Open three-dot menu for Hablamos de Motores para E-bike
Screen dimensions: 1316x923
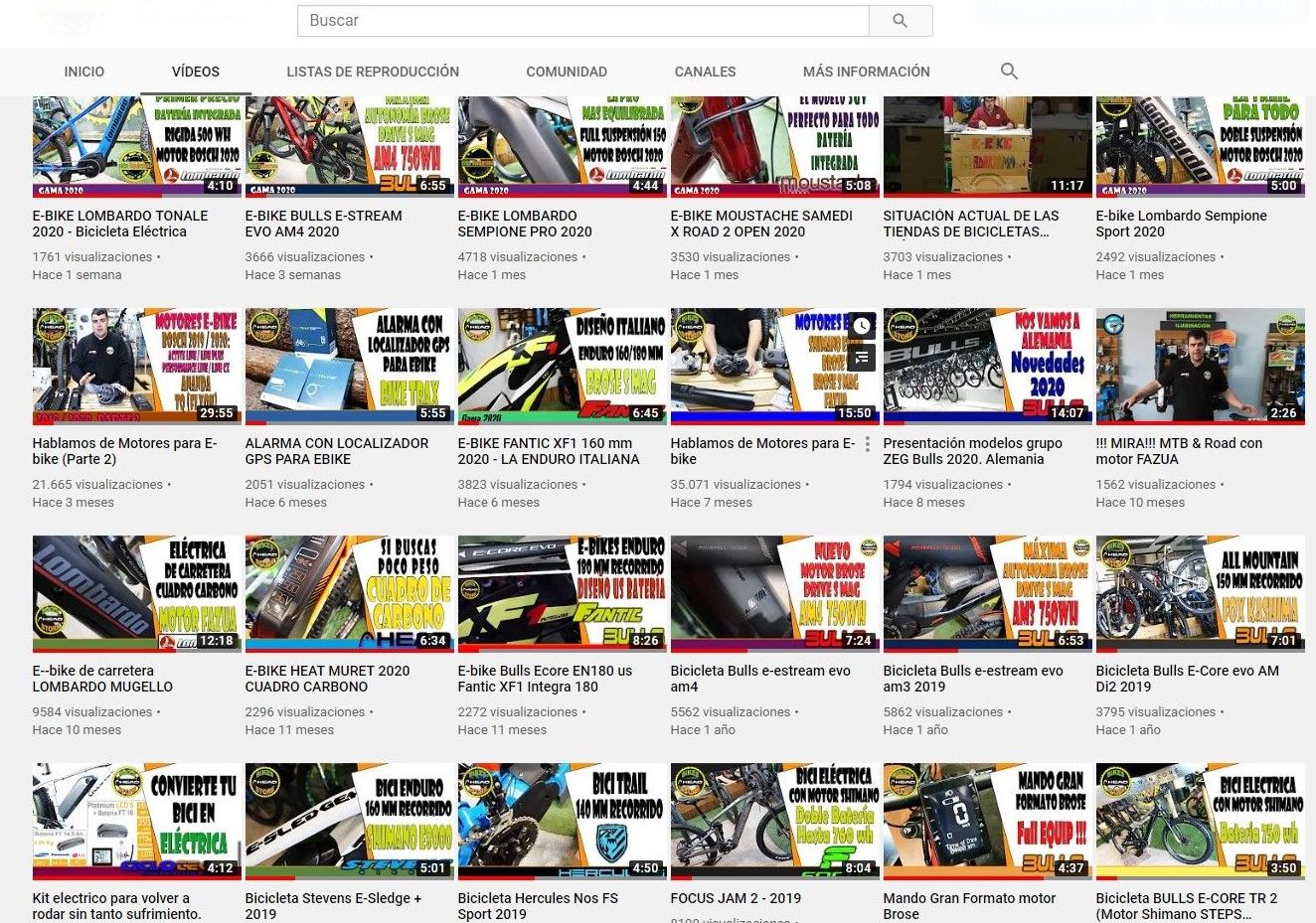(868, 444)
